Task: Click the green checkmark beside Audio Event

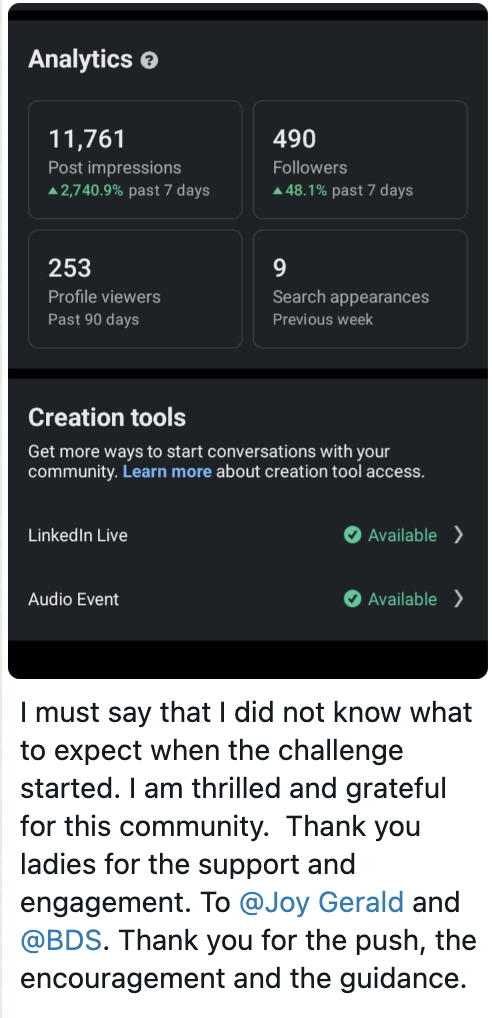Action: tap(352, 599)
